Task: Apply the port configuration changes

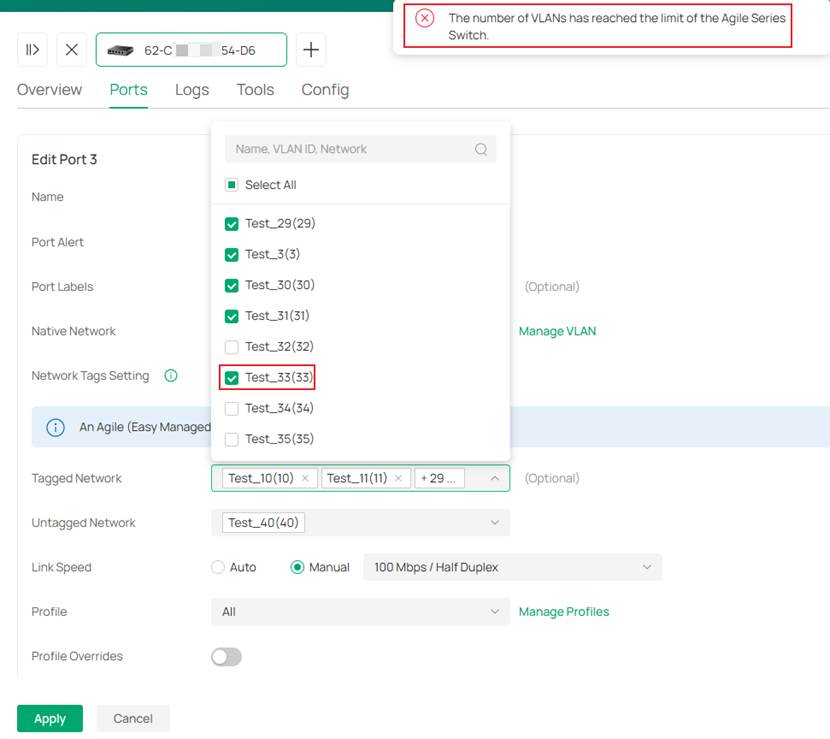Action: (49, 718)
